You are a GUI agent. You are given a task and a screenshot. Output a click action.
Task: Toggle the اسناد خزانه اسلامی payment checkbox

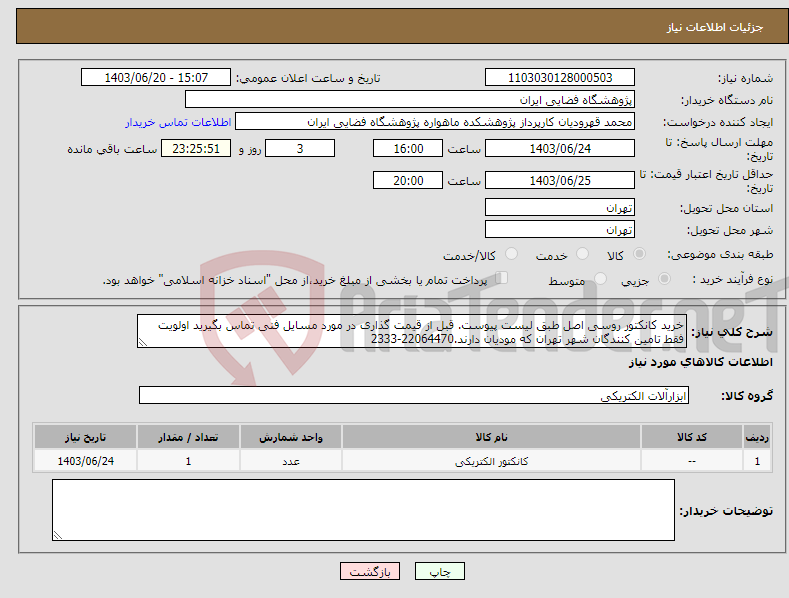501,278
